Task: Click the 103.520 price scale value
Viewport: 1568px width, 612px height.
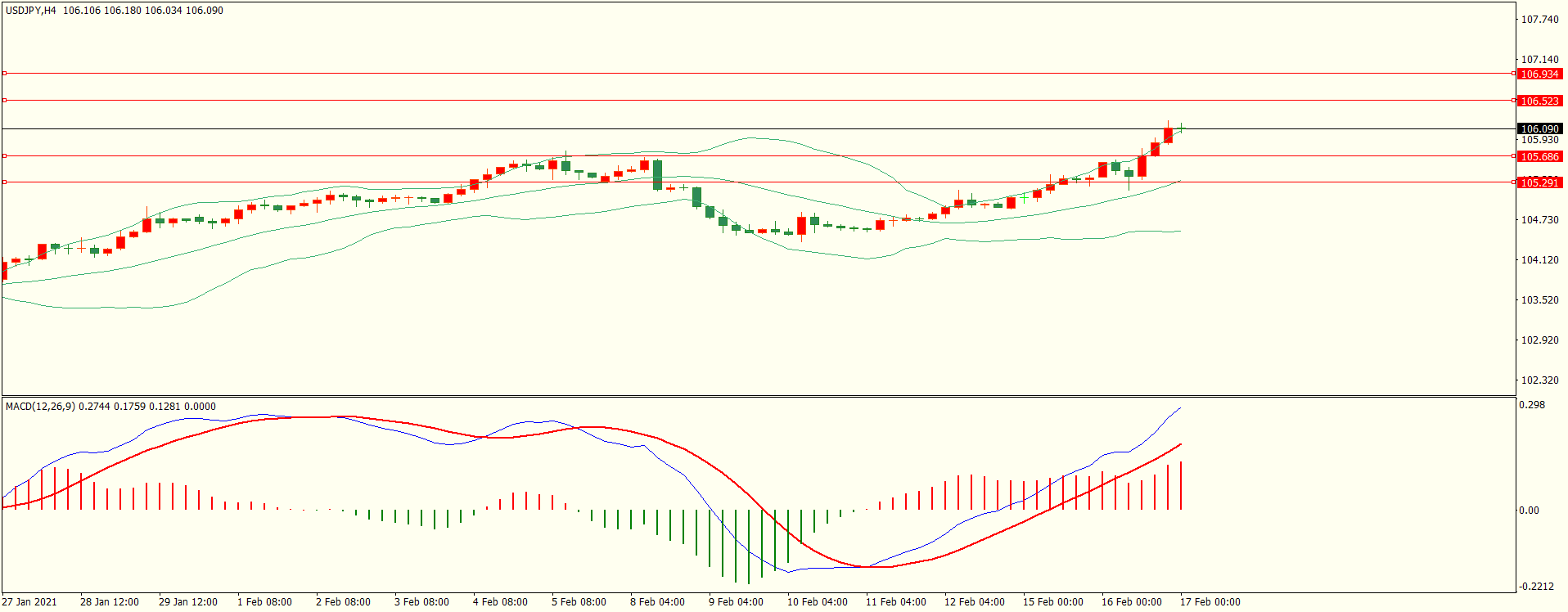Action: (x=1539, y=299)
